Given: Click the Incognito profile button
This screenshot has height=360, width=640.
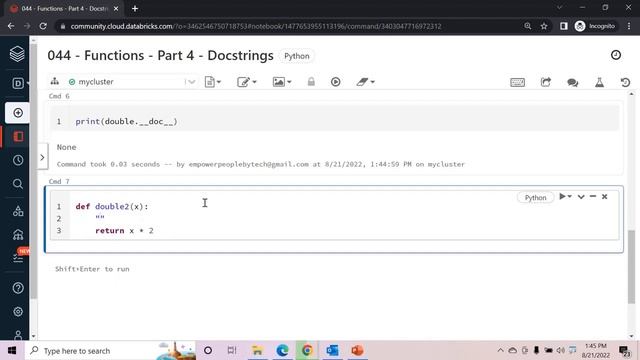Looking at the screenshot, I should (595, 26).
